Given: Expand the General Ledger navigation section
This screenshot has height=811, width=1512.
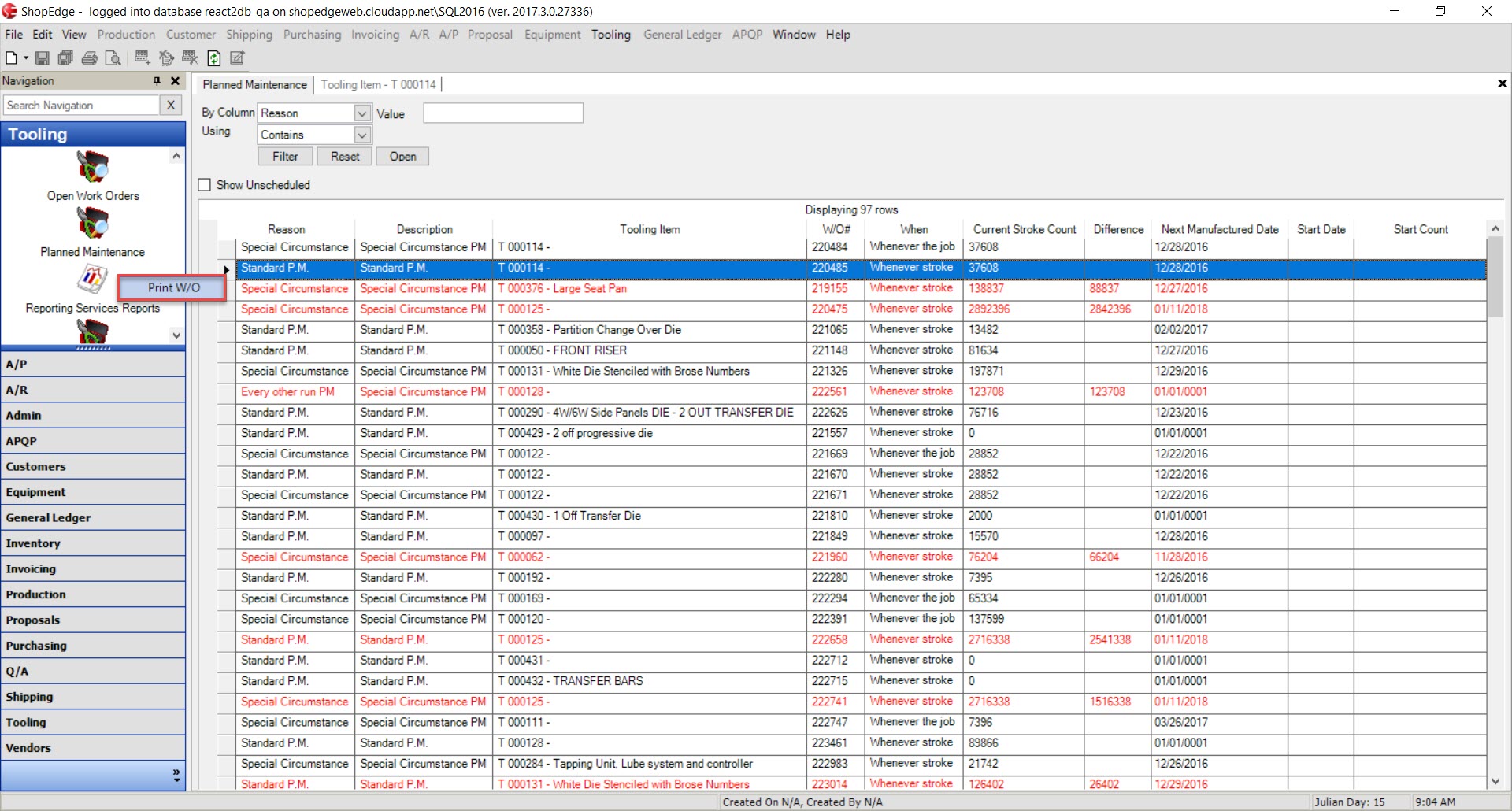Looking at the screenshot, I should 93,518.
